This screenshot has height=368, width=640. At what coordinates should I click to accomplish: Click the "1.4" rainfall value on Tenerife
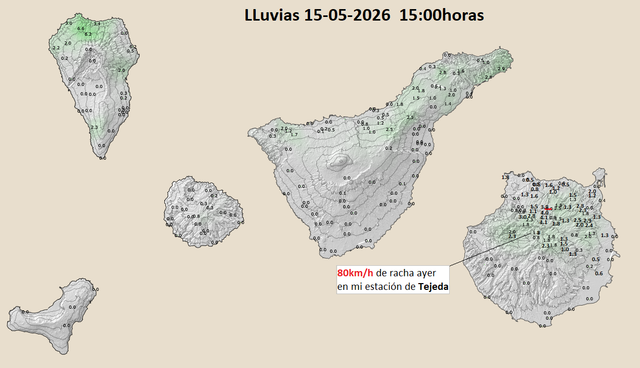448,104
